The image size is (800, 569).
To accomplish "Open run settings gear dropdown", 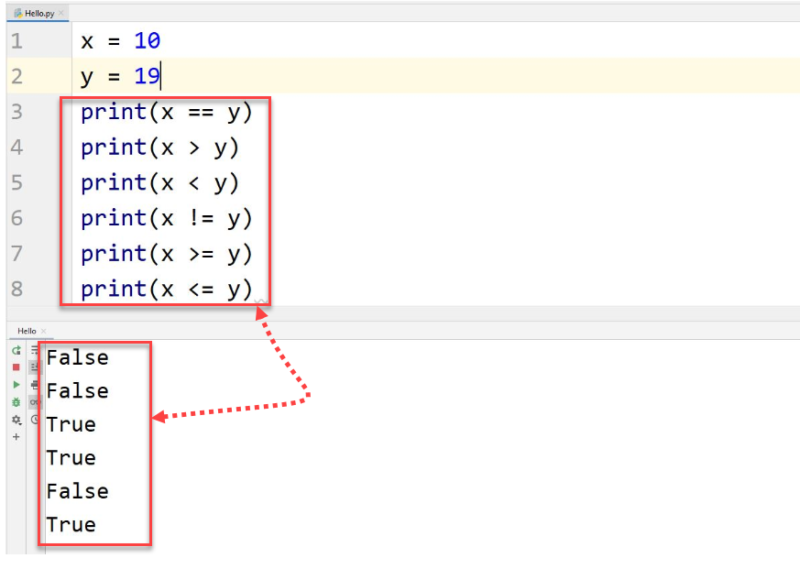I will (x=16, y=420).
